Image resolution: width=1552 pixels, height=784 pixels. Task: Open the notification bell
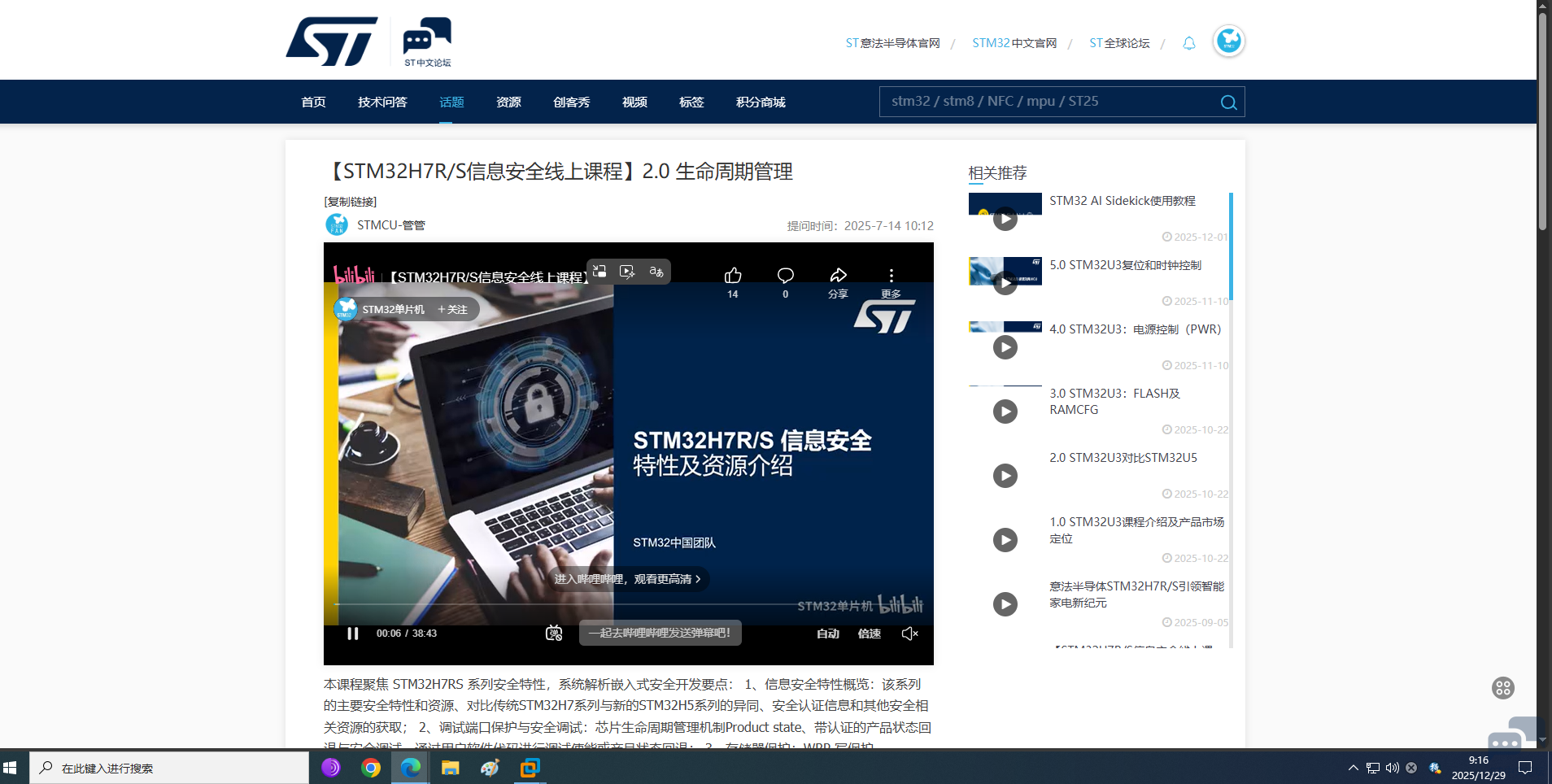click(1189, 43)
